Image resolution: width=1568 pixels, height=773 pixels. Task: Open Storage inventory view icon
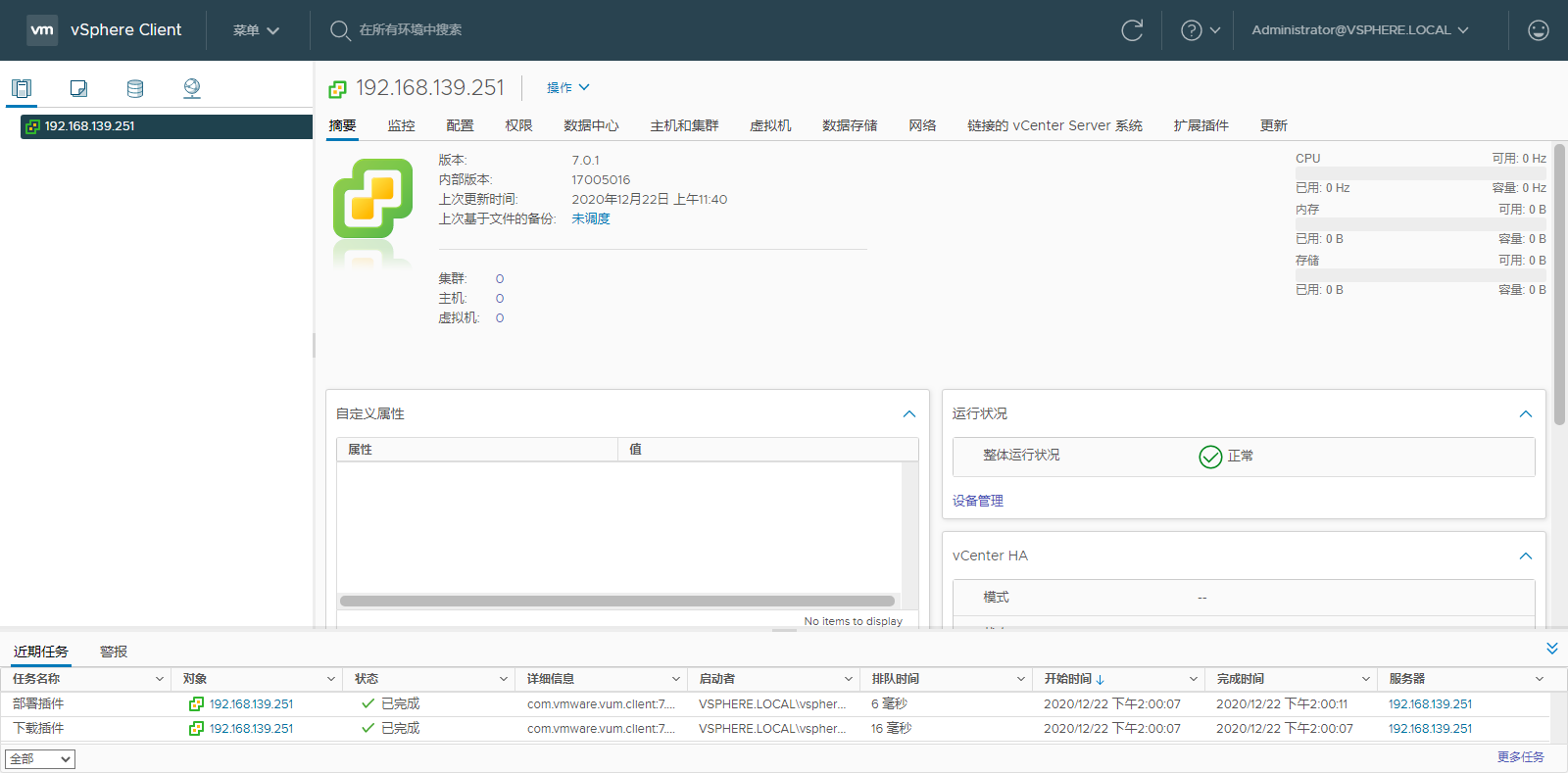[135, 88]
